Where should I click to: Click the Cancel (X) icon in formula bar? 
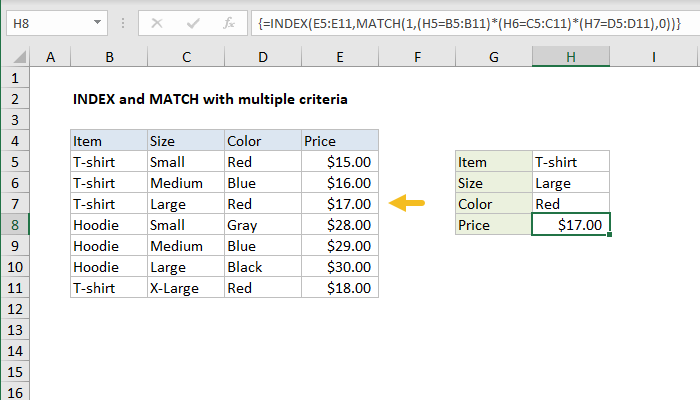click(157, 23)
